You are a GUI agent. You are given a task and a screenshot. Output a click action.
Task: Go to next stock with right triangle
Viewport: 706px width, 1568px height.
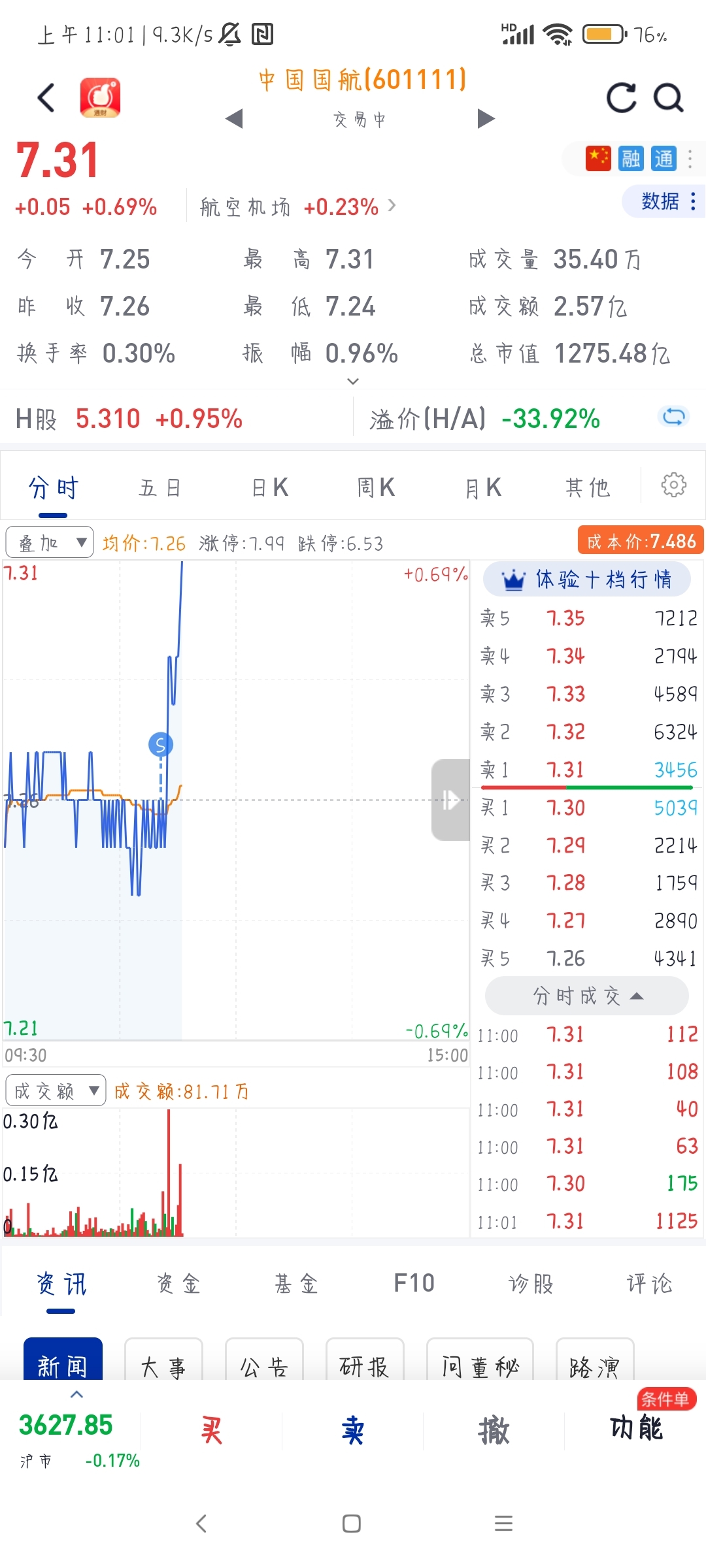coord(486,118)
